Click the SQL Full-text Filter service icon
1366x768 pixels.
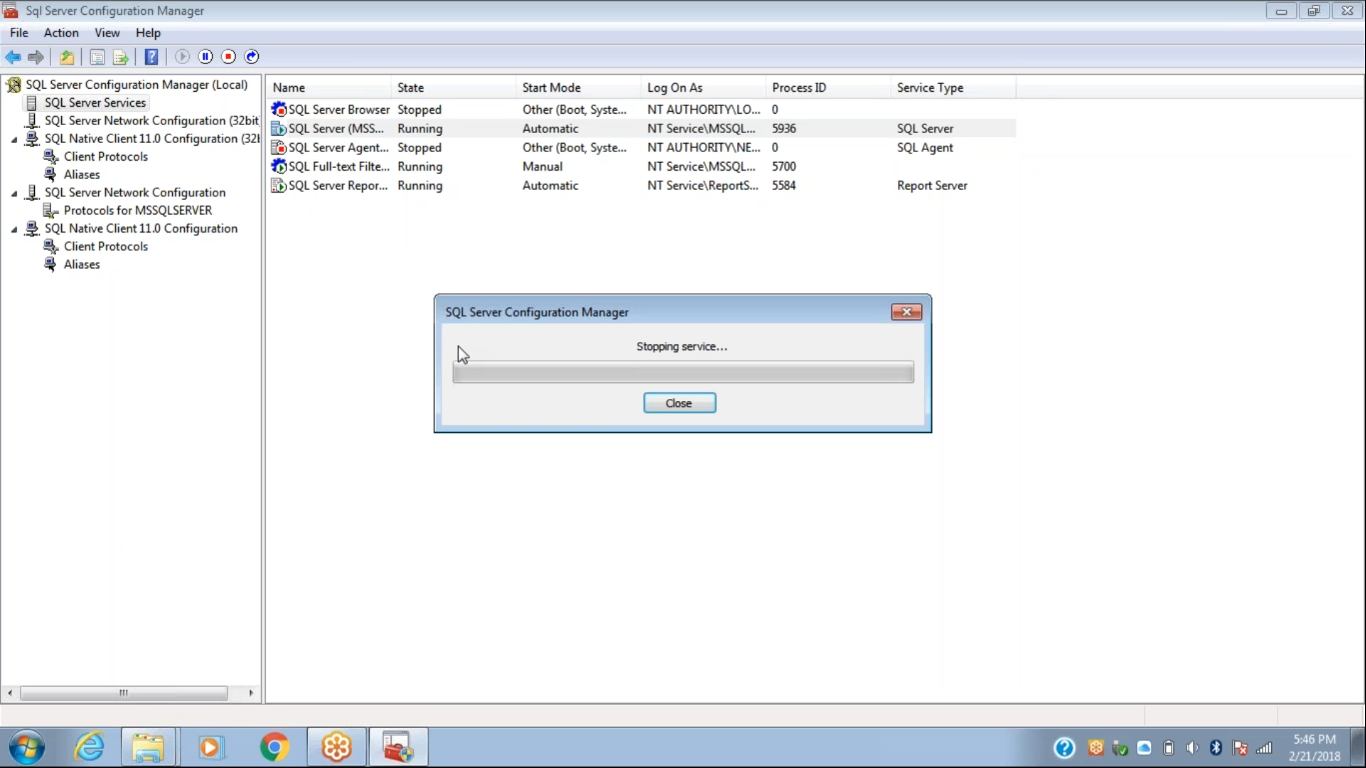[x=279, y=167]
